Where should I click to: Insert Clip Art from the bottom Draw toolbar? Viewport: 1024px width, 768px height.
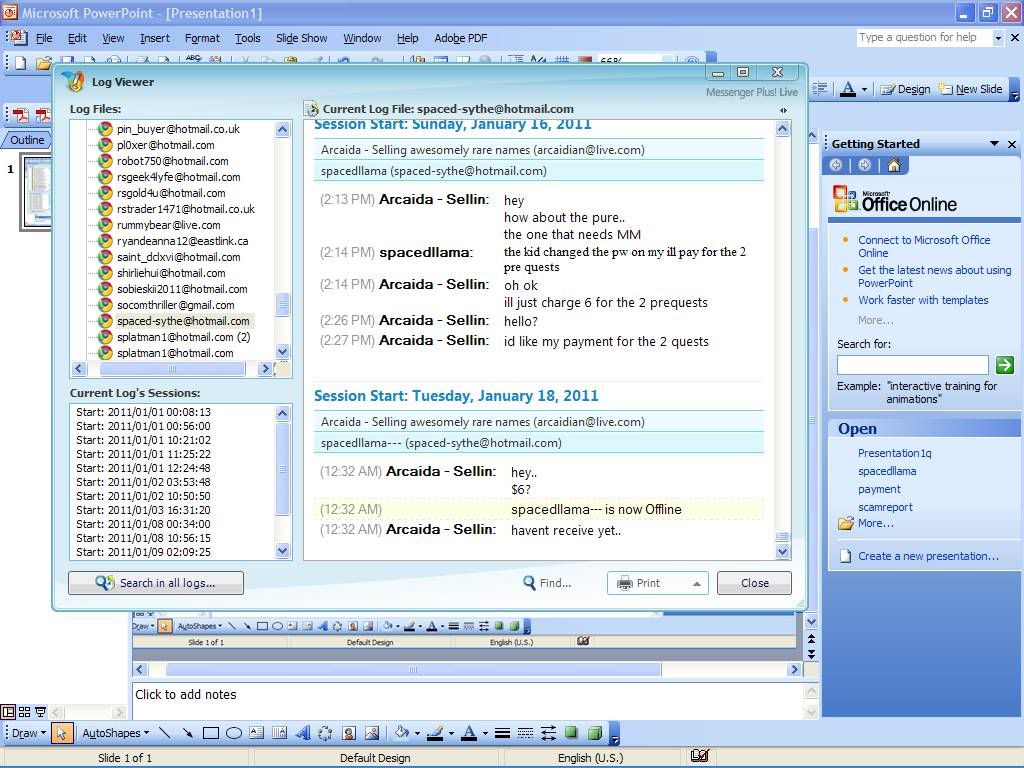(x=349, y=733)
